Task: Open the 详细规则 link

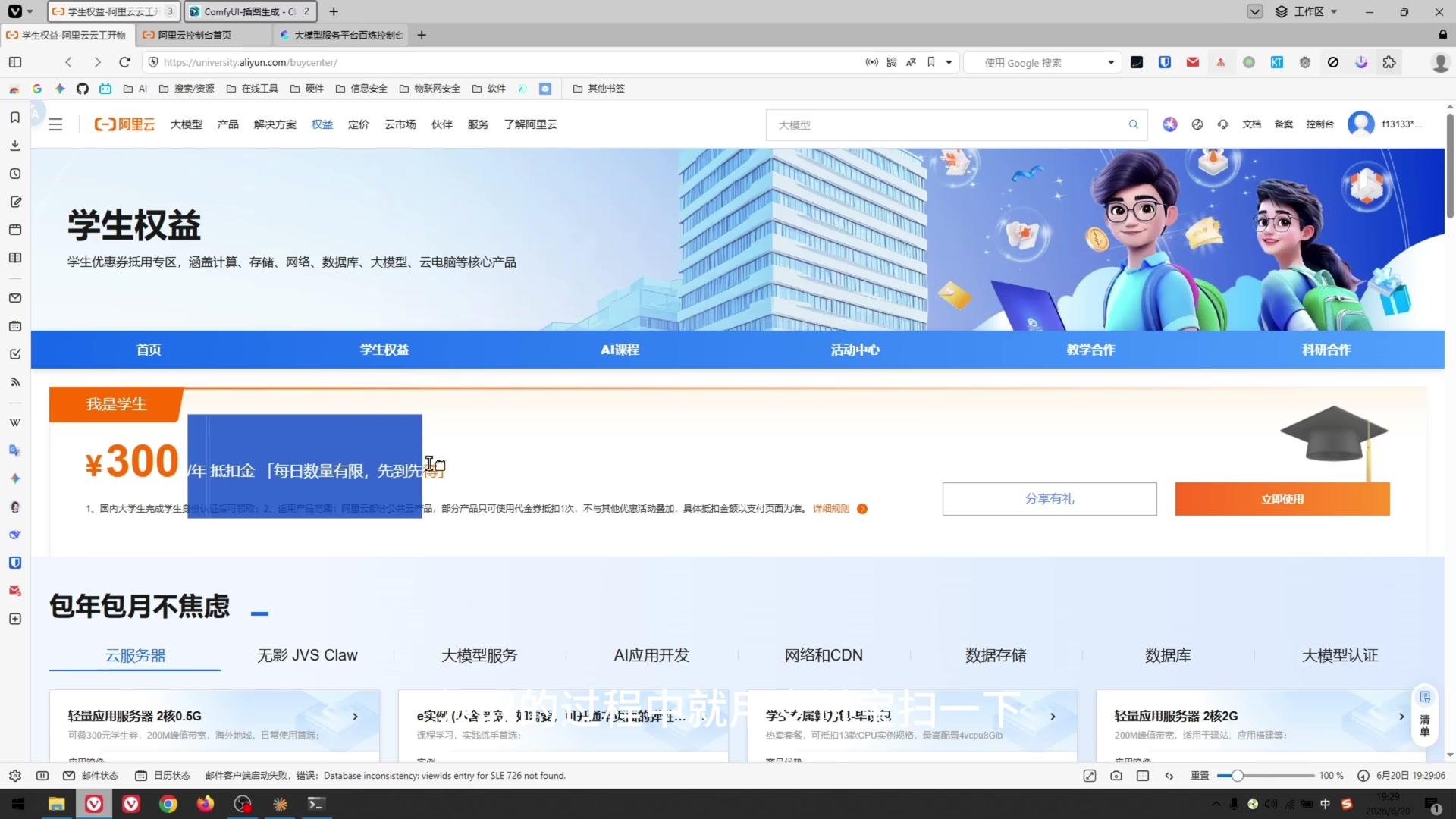Action: (x=831, y=509)
